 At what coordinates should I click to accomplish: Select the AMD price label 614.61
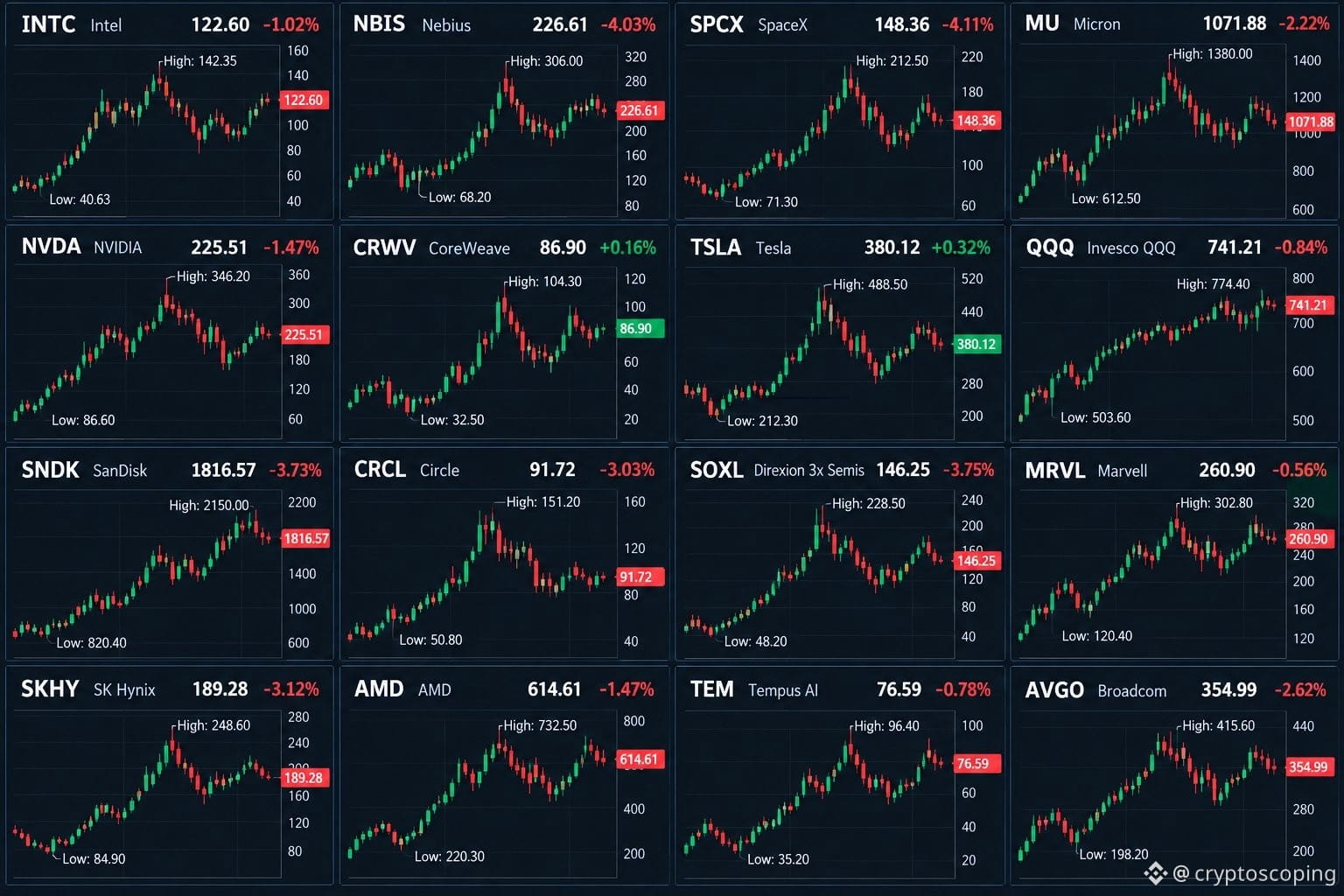(554, 689)
